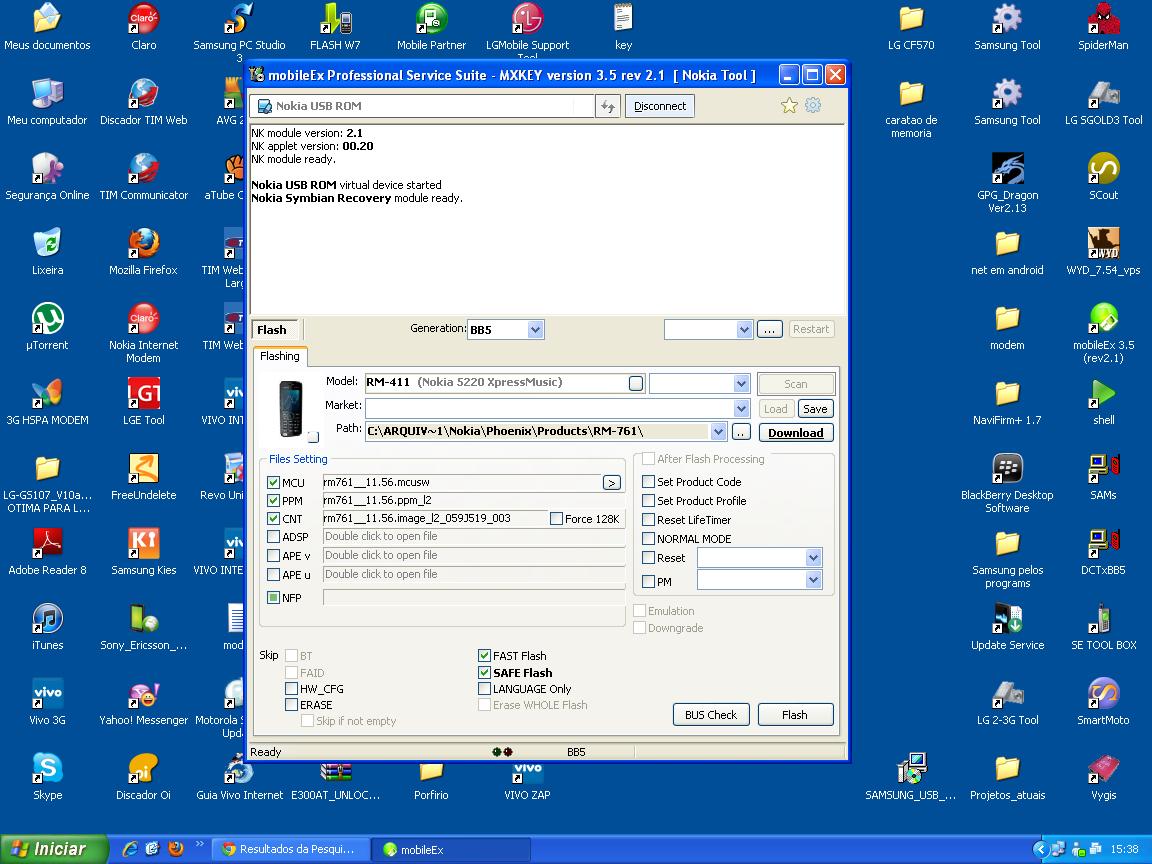Launch Skype from the desktop

[x=47, y=774]
